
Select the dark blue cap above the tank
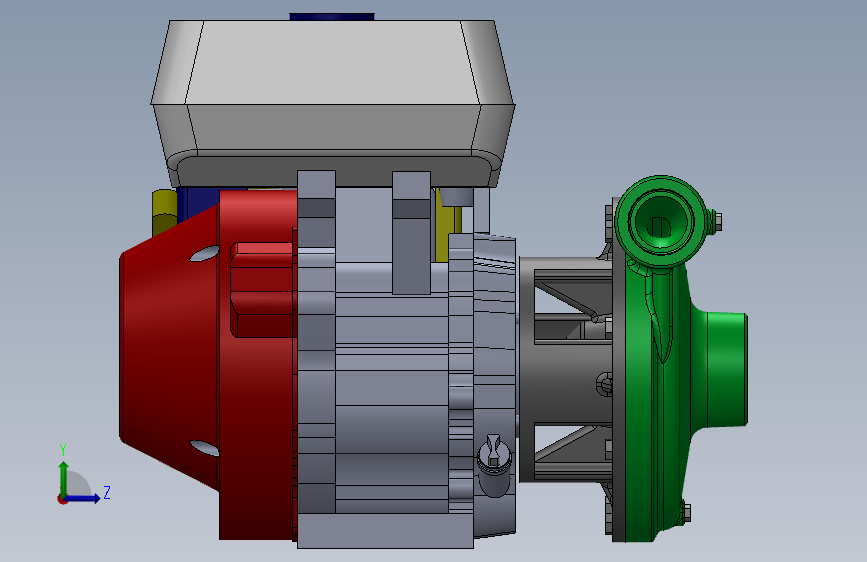[x=332, y=17]
